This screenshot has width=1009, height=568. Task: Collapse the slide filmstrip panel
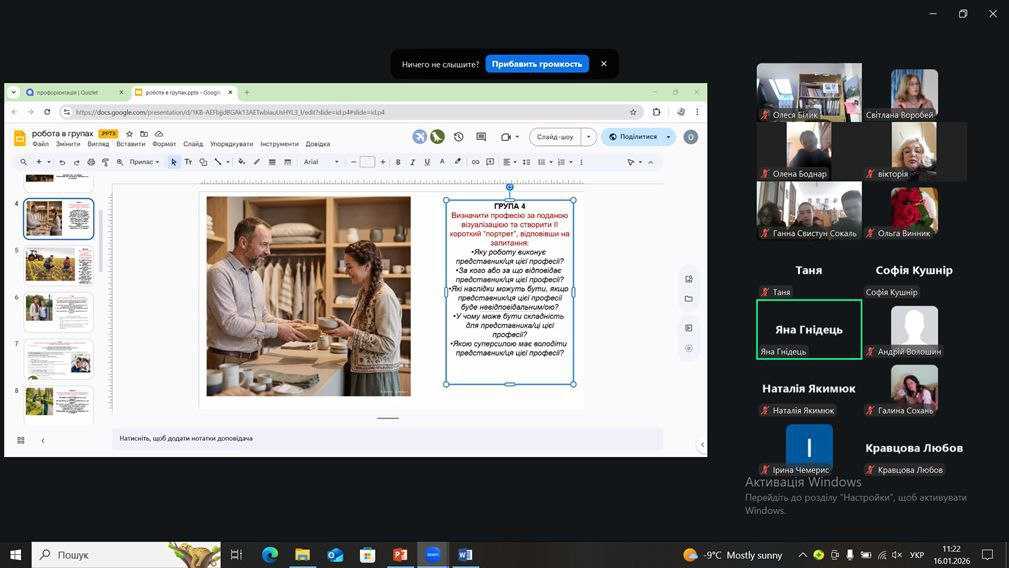[42, 440]
